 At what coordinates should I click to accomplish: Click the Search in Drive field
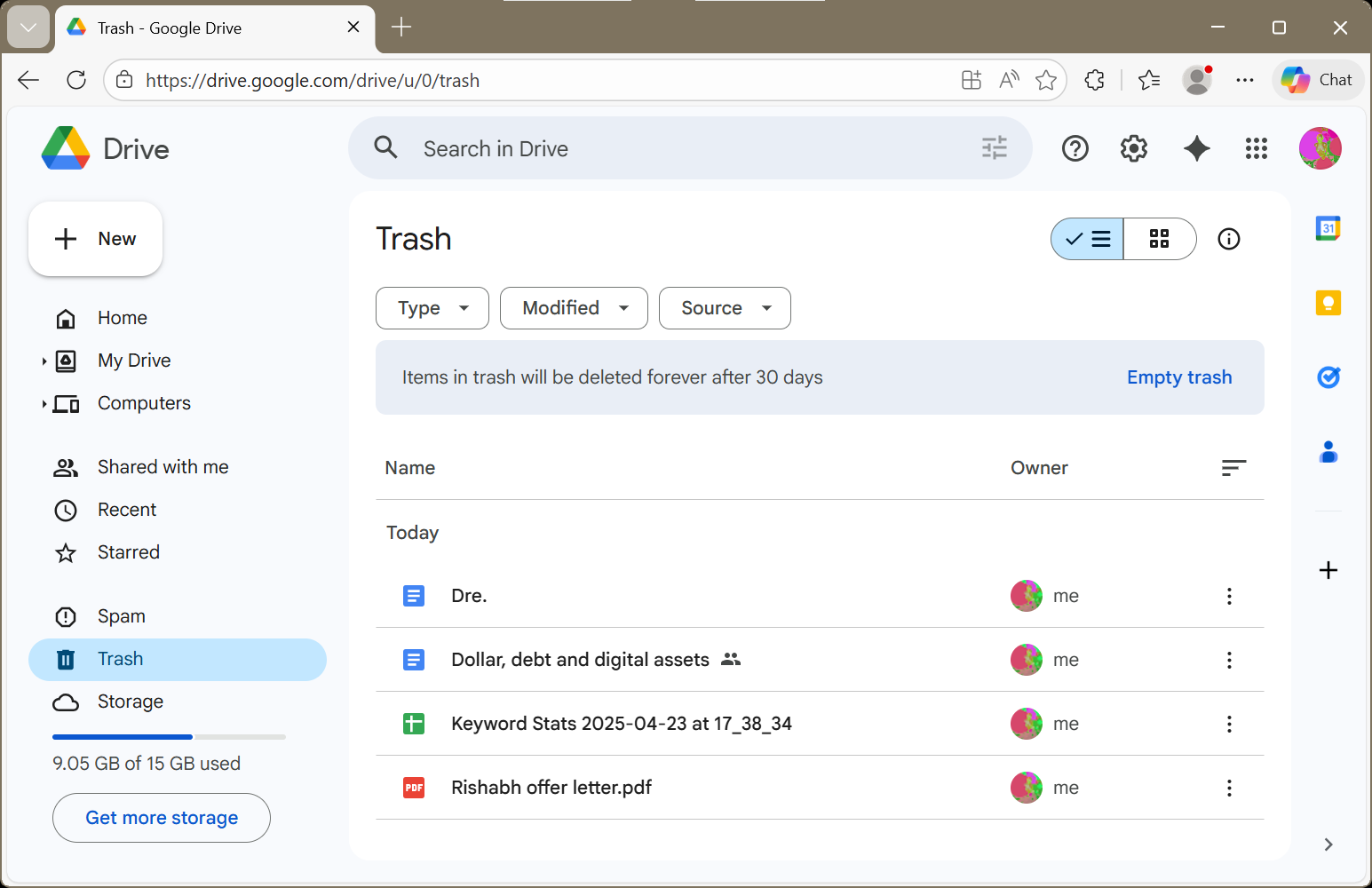click(690, 148)
